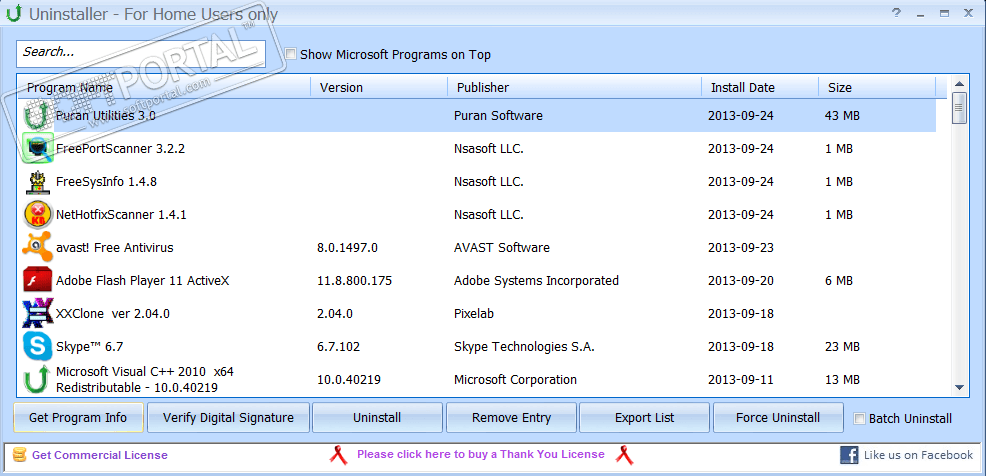Click Verify Digital Signature button
The width and height of the screenshot is (986, 476).
point(228,418)
